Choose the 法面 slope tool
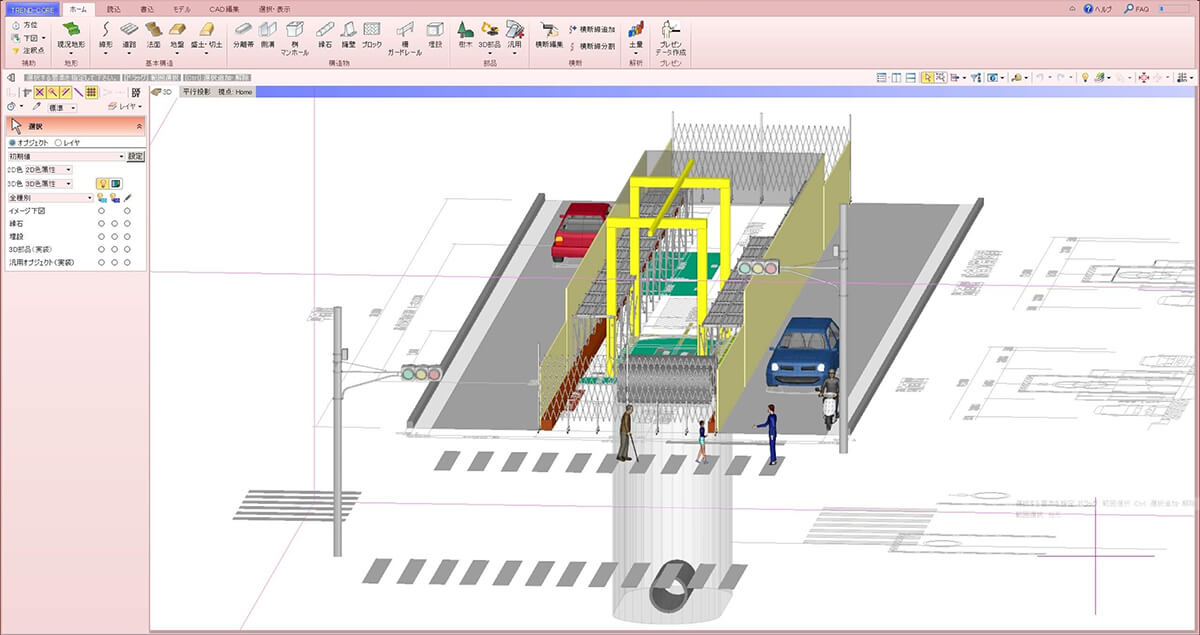This screenshot has height=635, width=1200. coord(153,36)
